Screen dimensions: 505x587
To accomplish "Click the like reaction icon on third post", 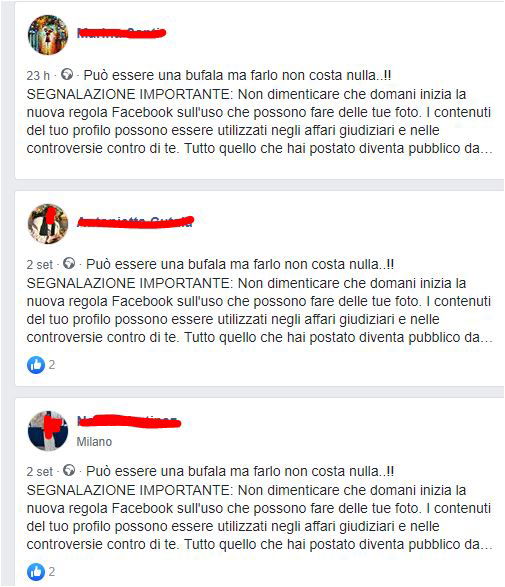I will pos(36,572).
